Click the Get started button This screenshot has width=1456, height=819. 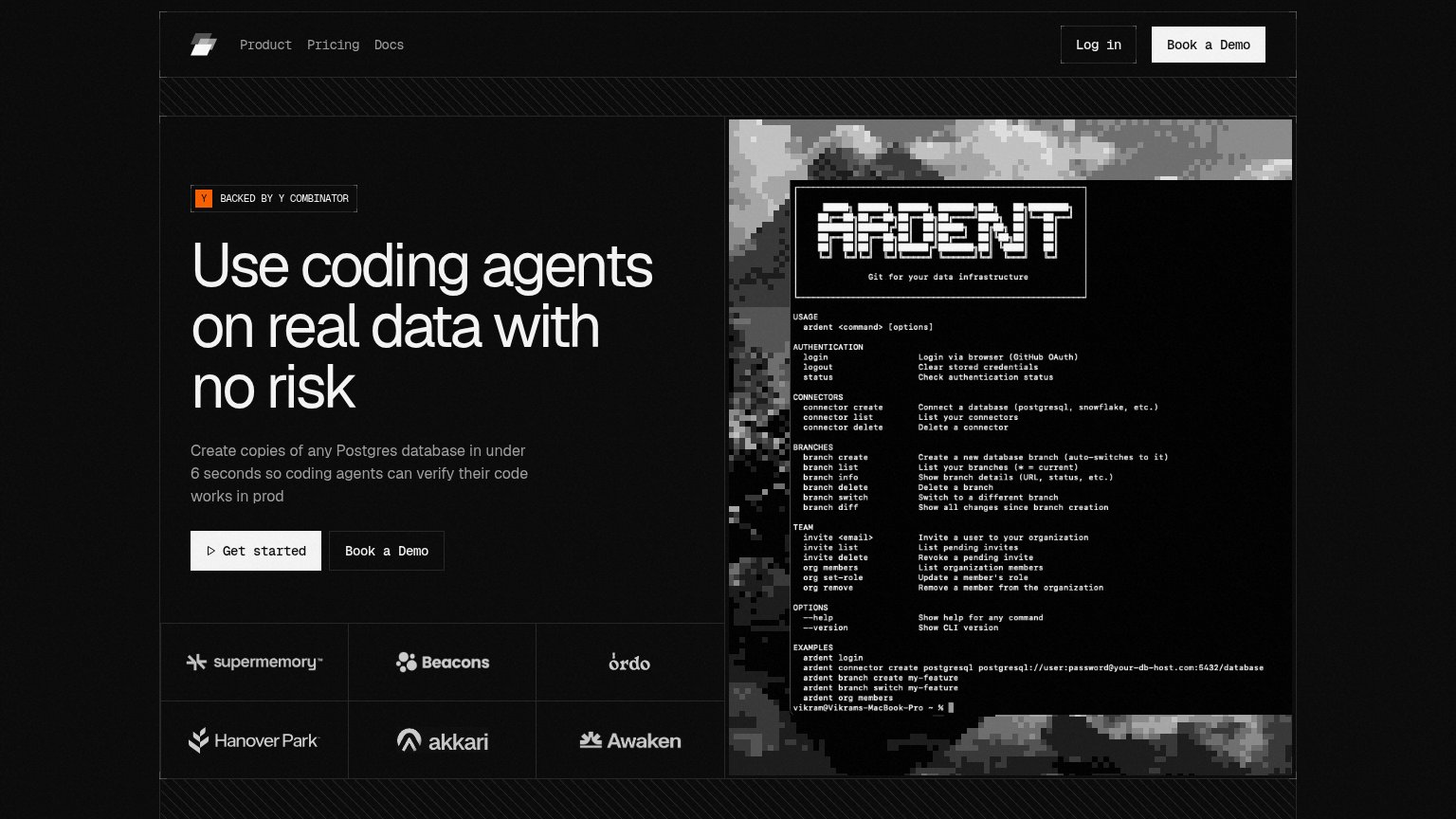click(x=256, y=551)
